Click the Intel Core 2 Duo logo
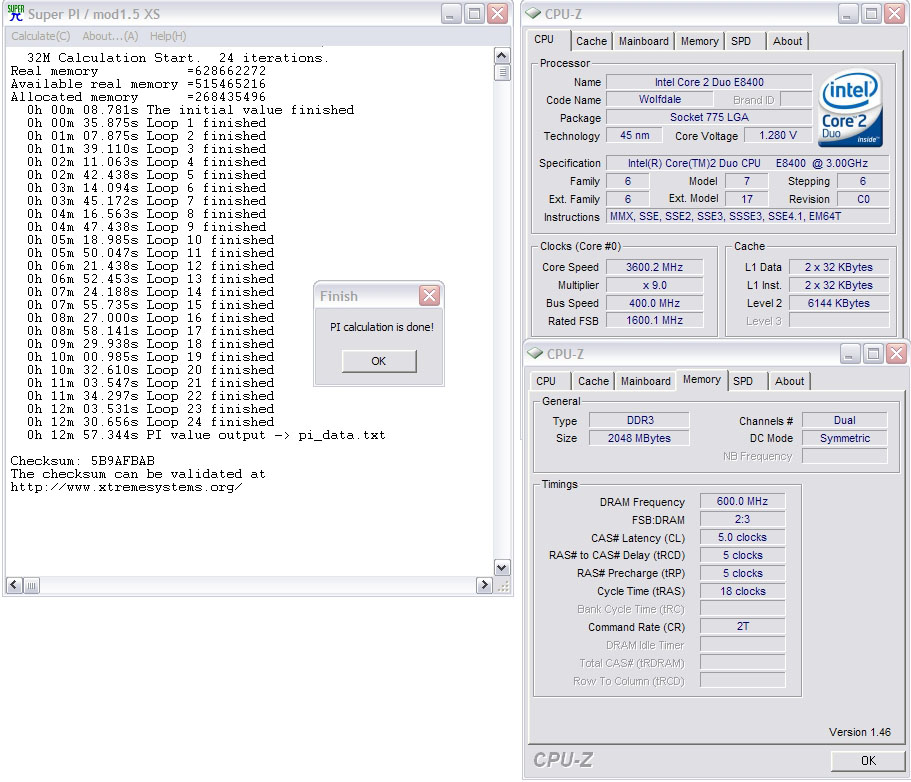Screen dimensions: 911x782 (x=850, y=108)
